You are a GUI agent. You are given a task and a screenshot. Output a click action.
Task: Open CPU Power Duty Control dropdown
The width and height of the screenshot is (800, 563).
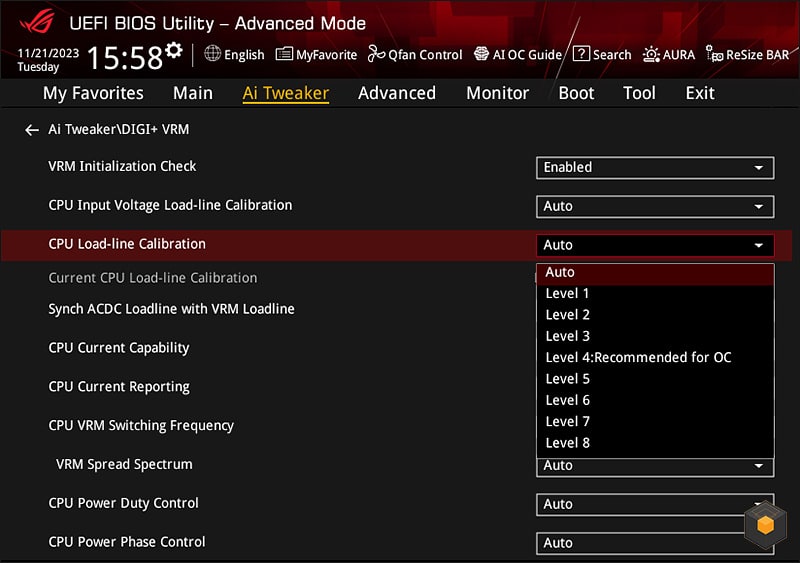(655, 504)
